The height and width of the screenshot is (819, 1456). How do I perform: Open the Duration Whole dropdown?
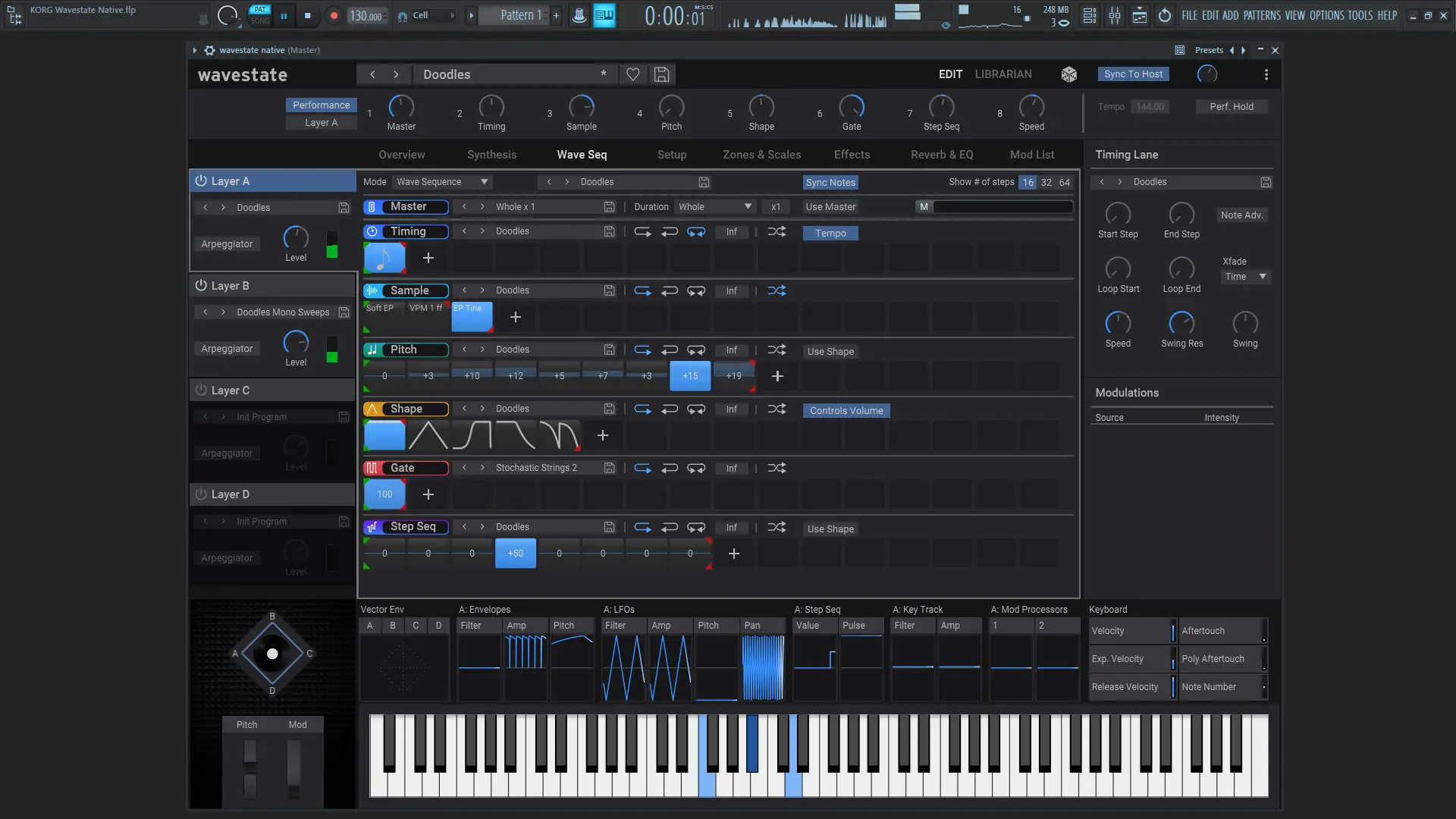tap(714, 207)
